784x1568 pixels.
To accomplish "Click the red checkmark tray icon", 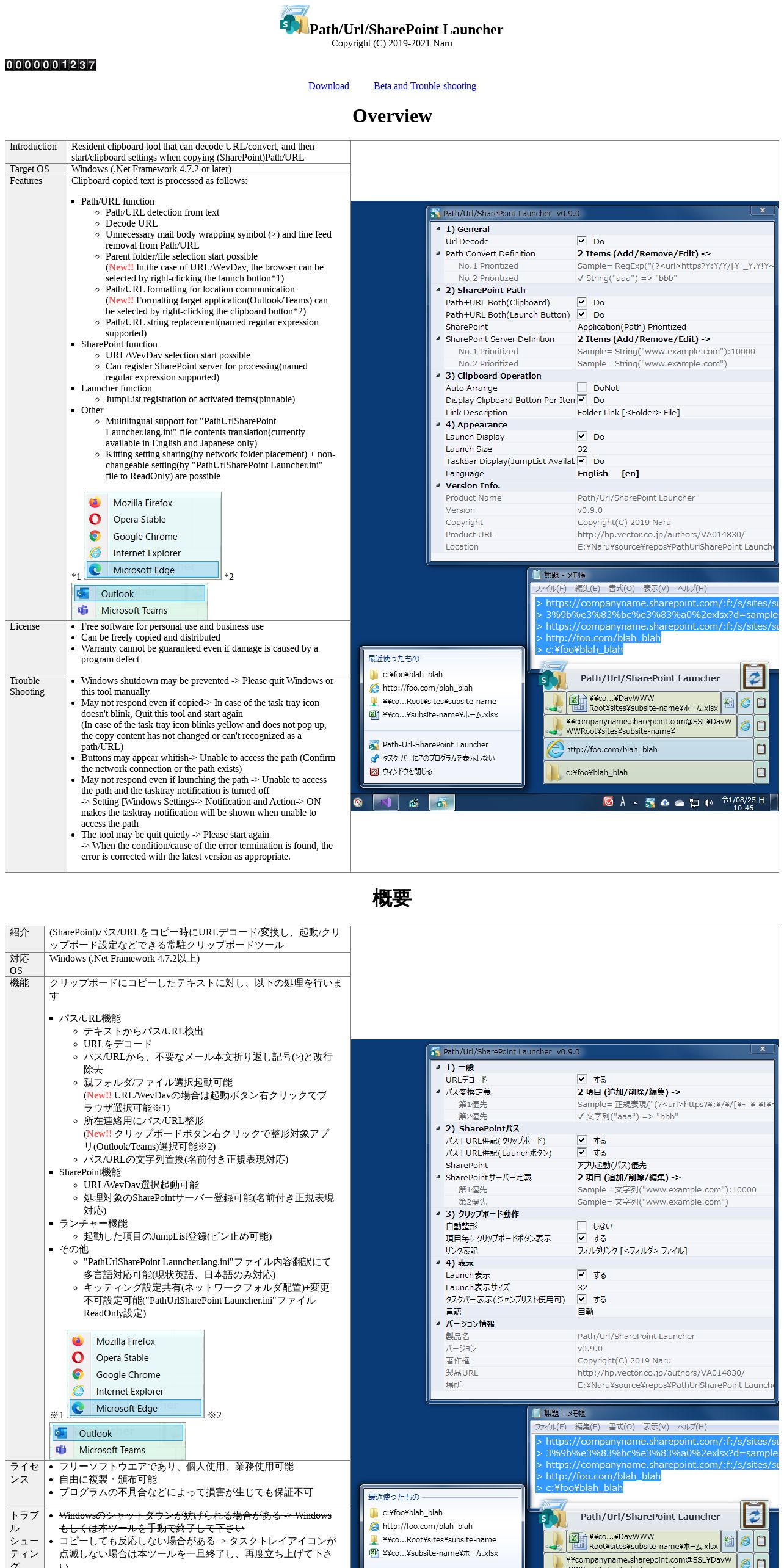I will pos(608,802).
